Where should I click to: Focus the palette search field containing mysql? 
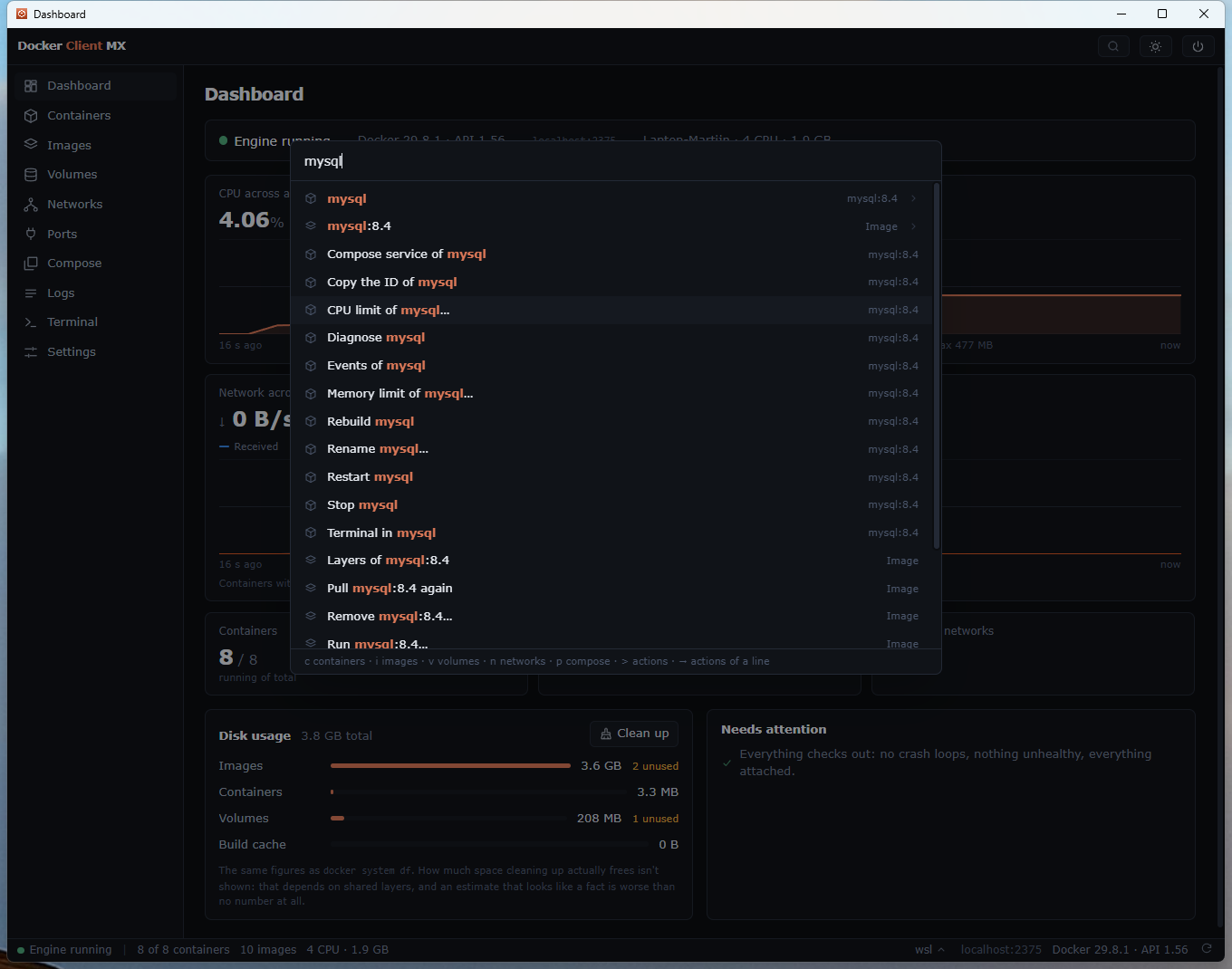(615, 161)
